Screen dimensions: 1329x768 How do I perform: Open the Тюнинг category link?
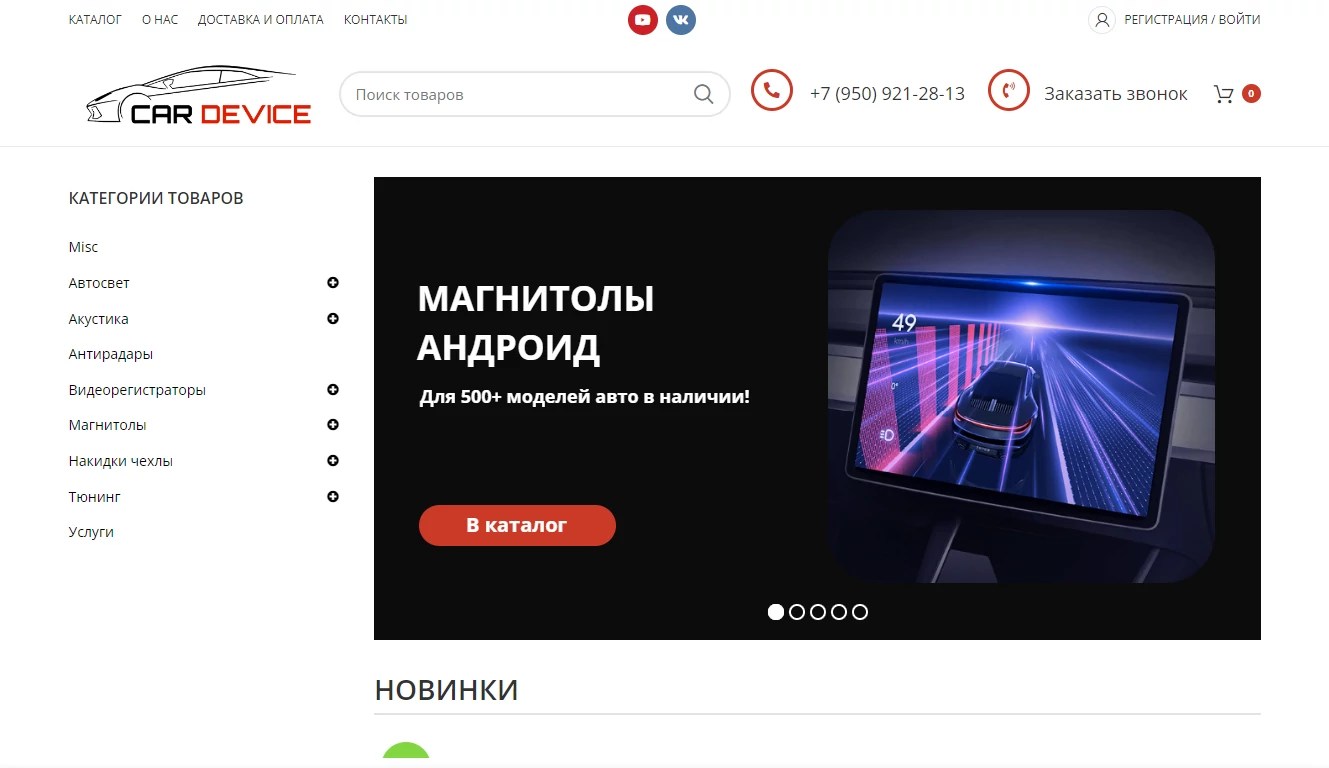point(95,497)
